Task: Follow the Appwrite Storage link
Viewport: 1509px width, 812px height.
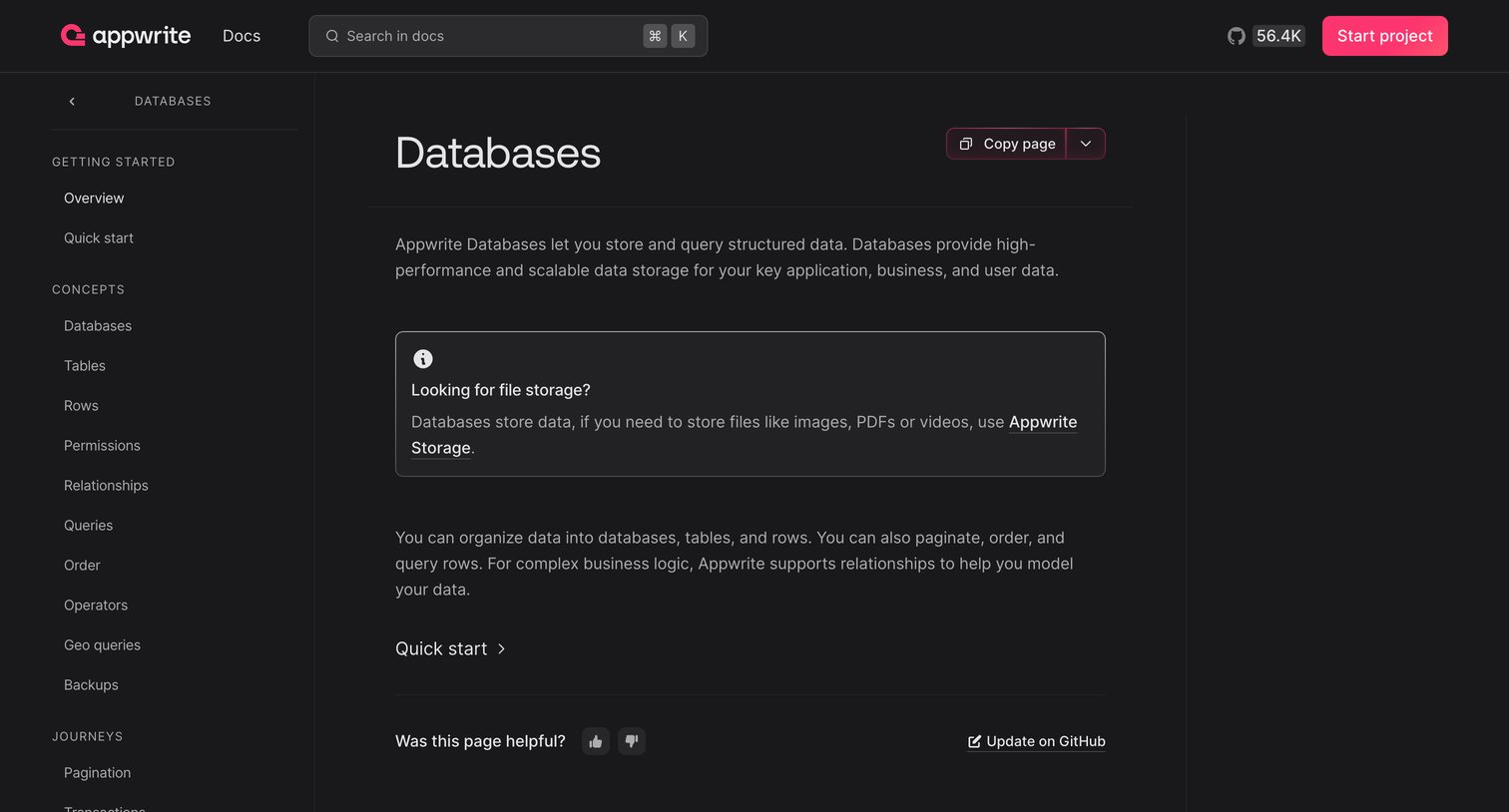Action: (x=1043, y=422)
